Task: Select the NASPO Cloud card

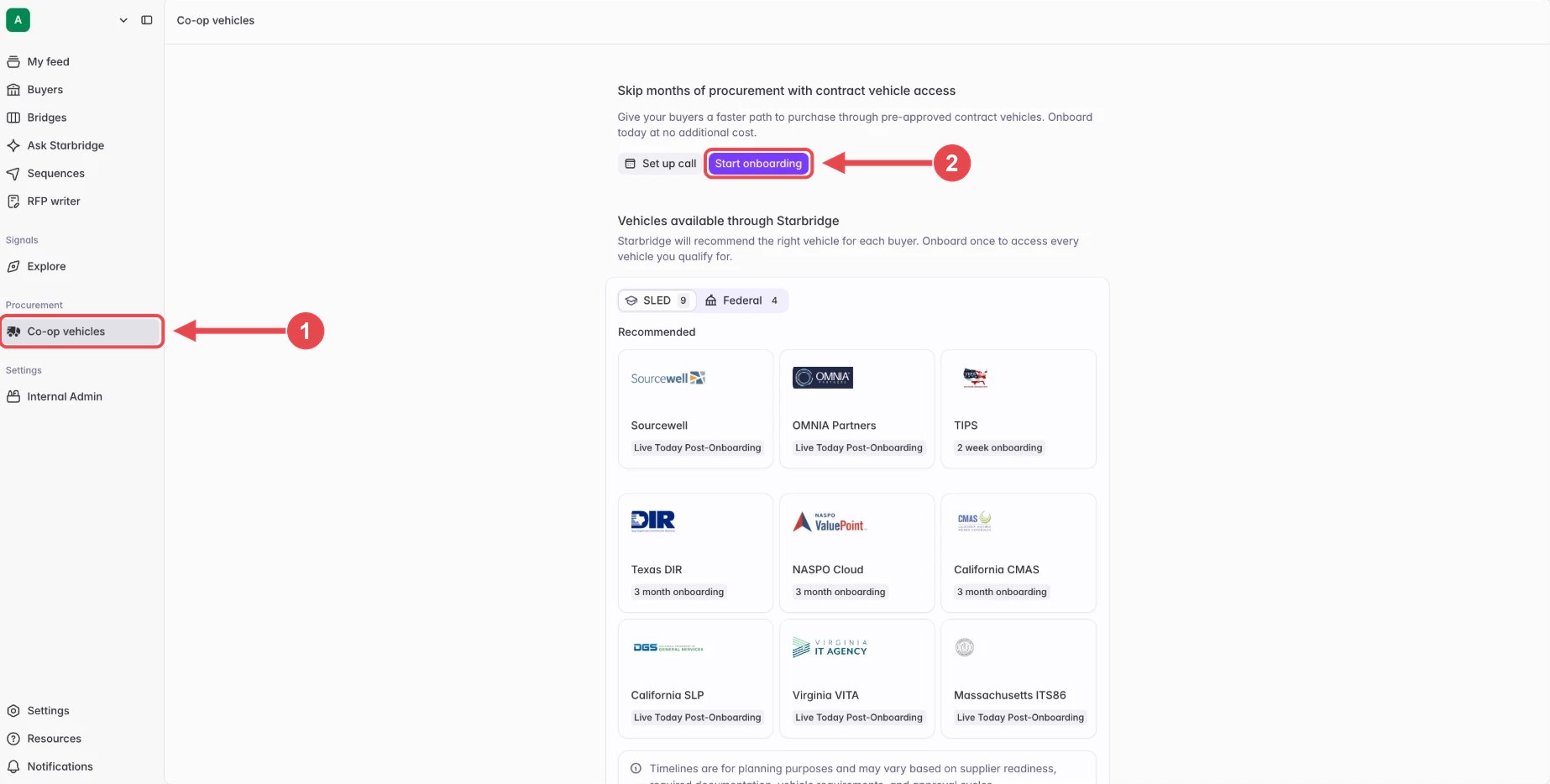Action: pyautogui.click(x=856, y=553)
